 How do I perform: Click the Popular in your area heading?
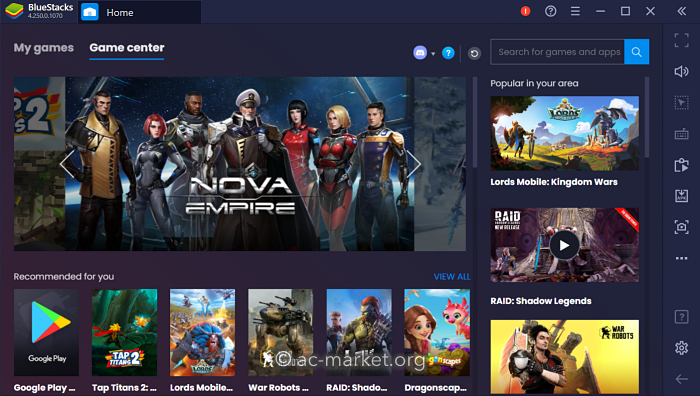[x=534, y=83]
